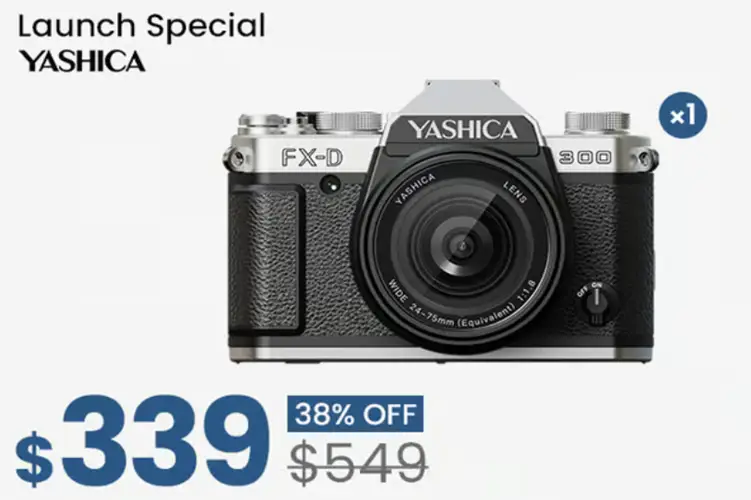Click the large $339 sale price
Image resolution: width=751 pixels, height=500 pixels.
pyautogui.click(x=142, y=440)
